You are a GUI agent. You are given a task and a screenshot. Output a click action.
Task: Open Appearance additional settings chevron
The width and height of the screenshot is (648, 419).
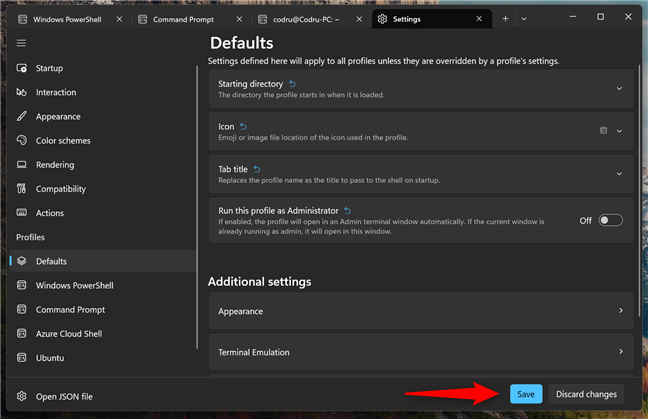620,310
